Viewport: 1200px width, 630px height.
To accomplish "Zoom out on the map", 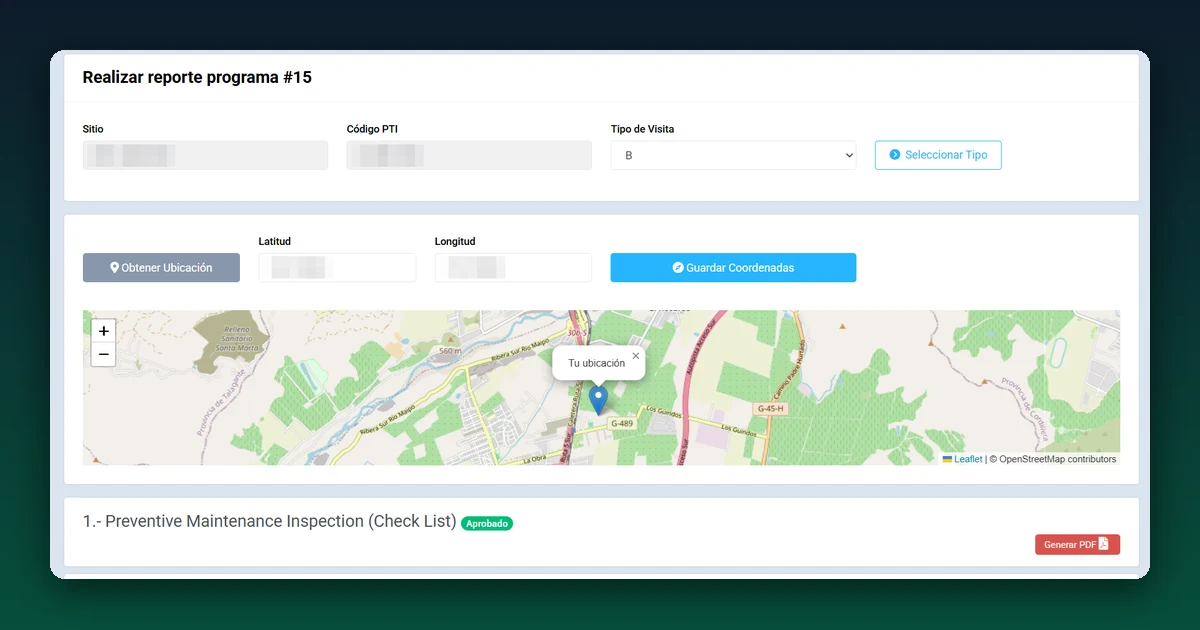I will click(x=104, y=355).
